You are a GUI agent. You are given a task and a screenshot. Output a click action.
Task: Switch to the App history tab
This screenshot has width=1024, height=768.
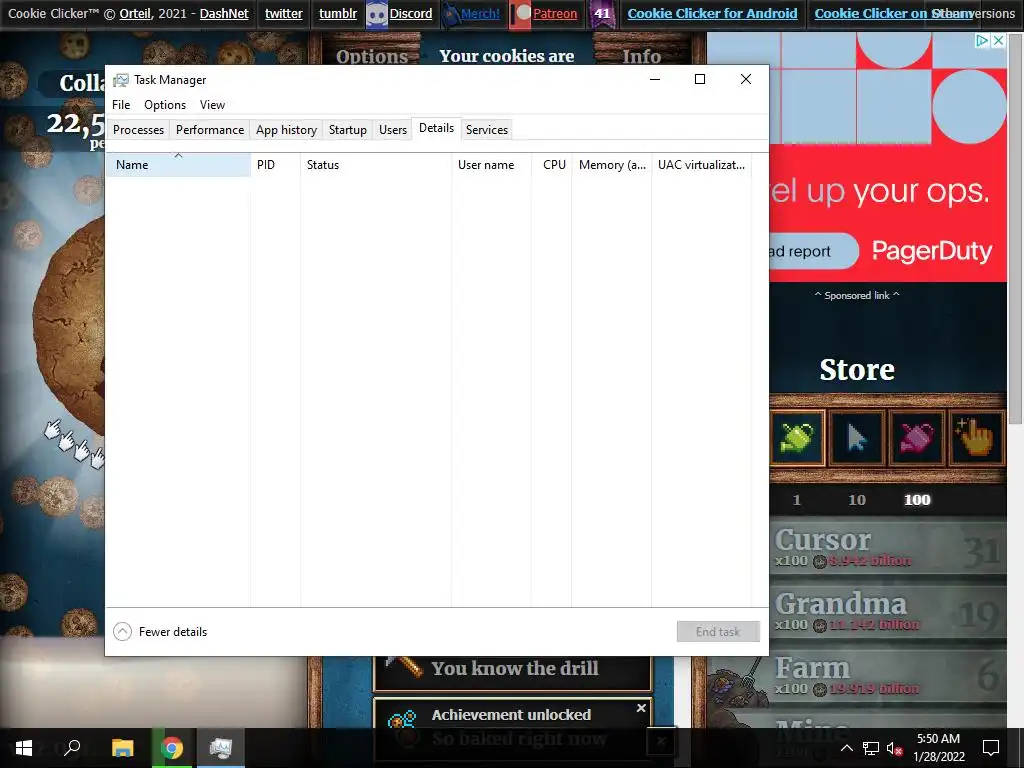[x=286, y=129]
